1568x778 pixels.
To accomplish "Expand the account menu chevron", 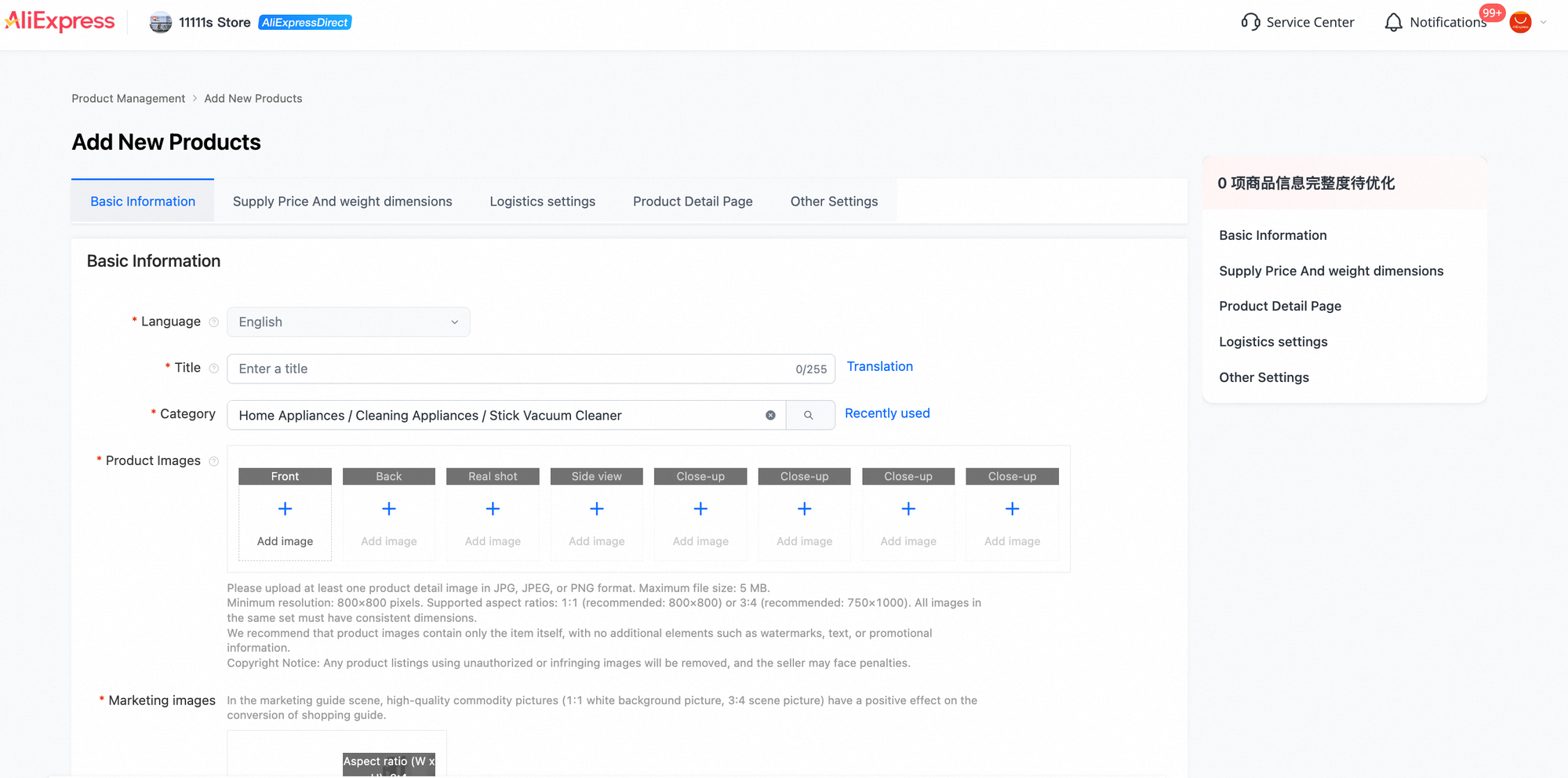I will click(1544, 22).
